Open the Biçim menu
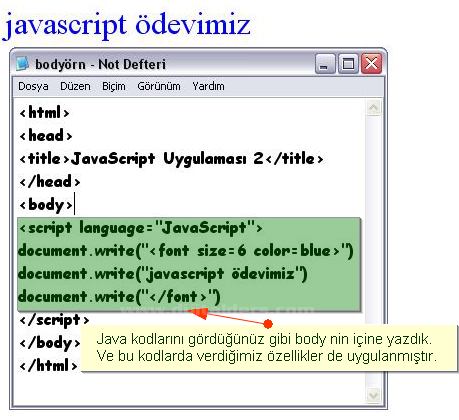This screenshot has width=459, height=420. point(114,86)
